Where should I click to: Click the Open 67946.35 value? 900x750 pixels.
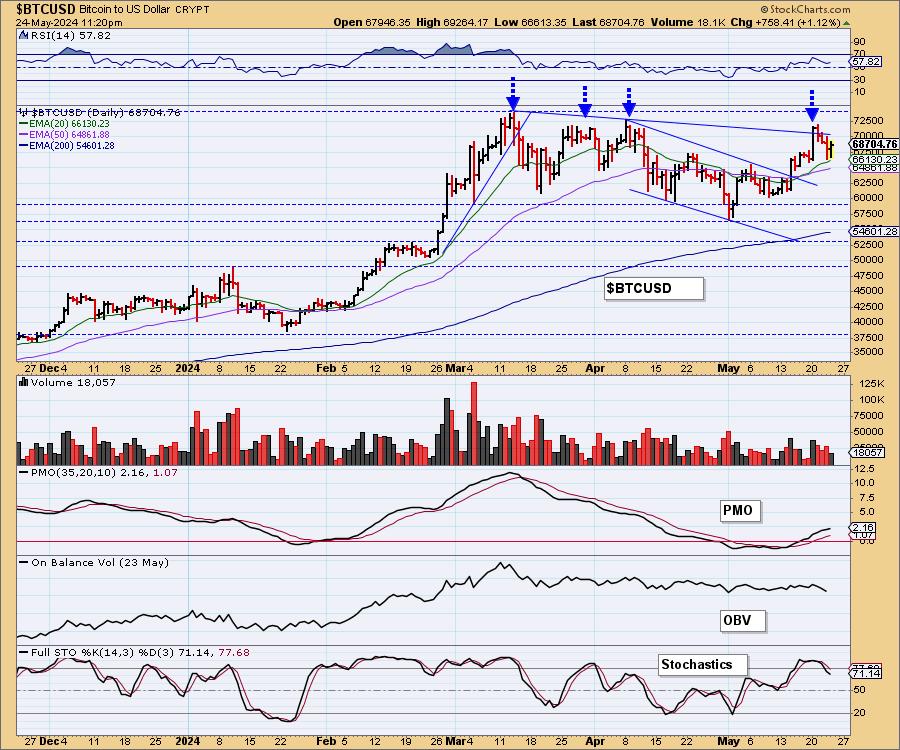point(372,23)
